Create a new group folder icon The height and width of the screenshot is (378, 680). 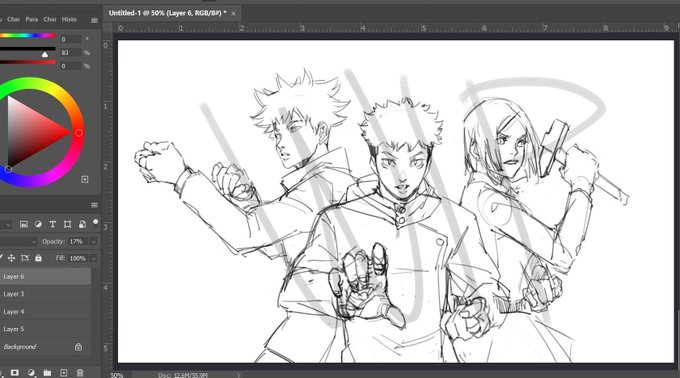tap(47, 373)
